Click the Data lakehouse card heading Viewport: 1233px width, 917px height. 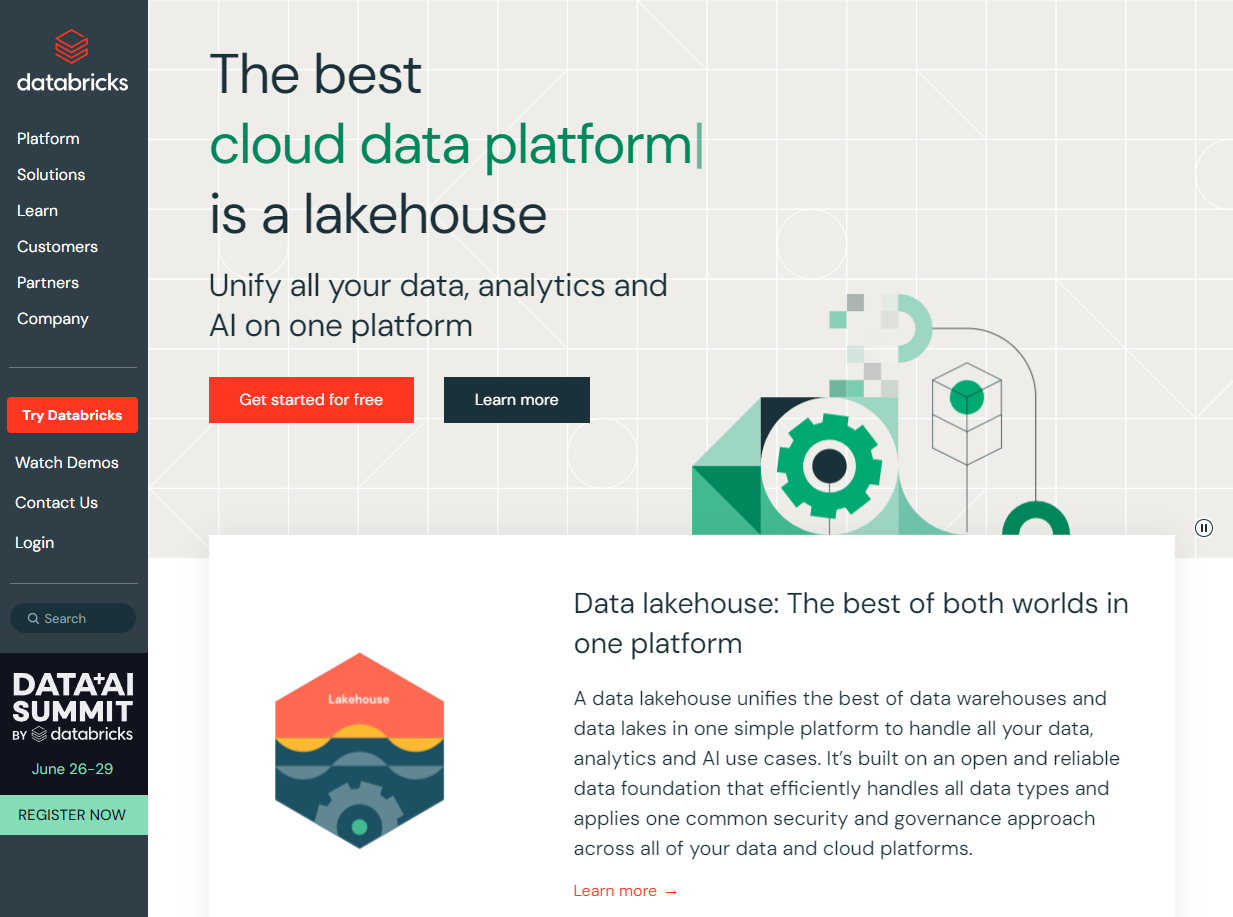pyautogui.click(x=851, y=623)
